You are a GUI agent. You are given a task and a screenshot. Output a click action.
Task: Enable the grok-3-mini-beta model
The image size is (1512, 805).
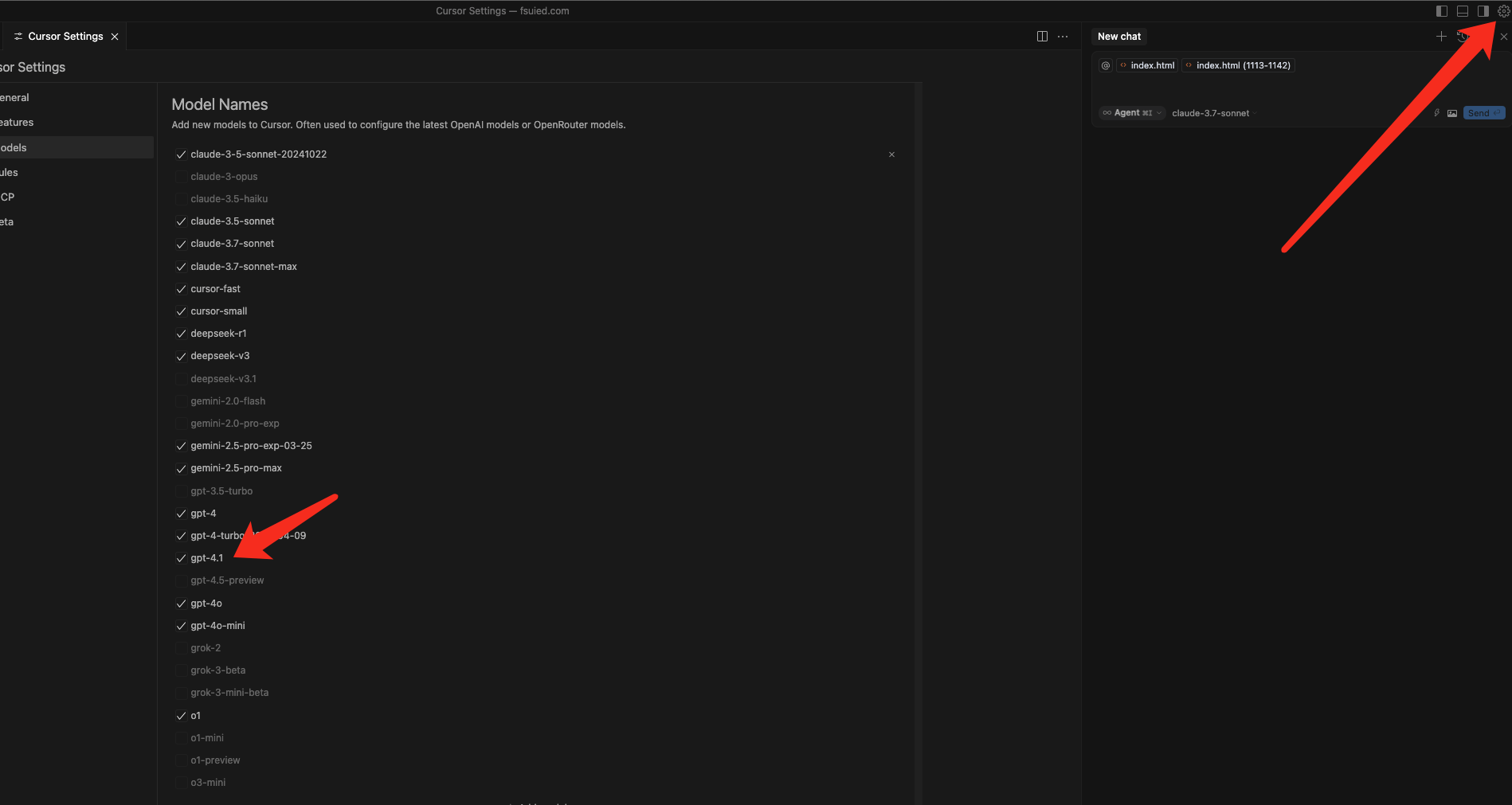point(181,693)
